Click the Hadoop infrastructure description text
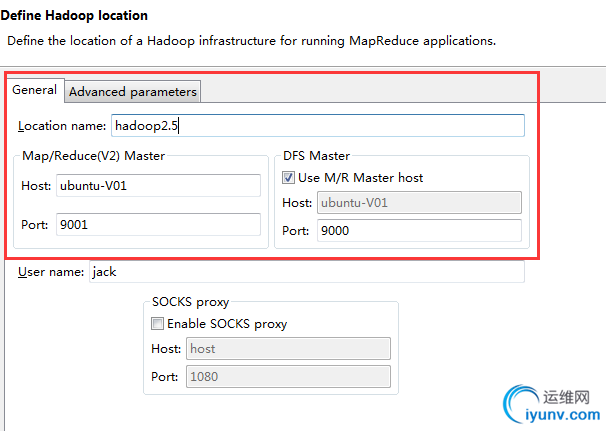The image size is (606, 431). [x=252, y=41]
